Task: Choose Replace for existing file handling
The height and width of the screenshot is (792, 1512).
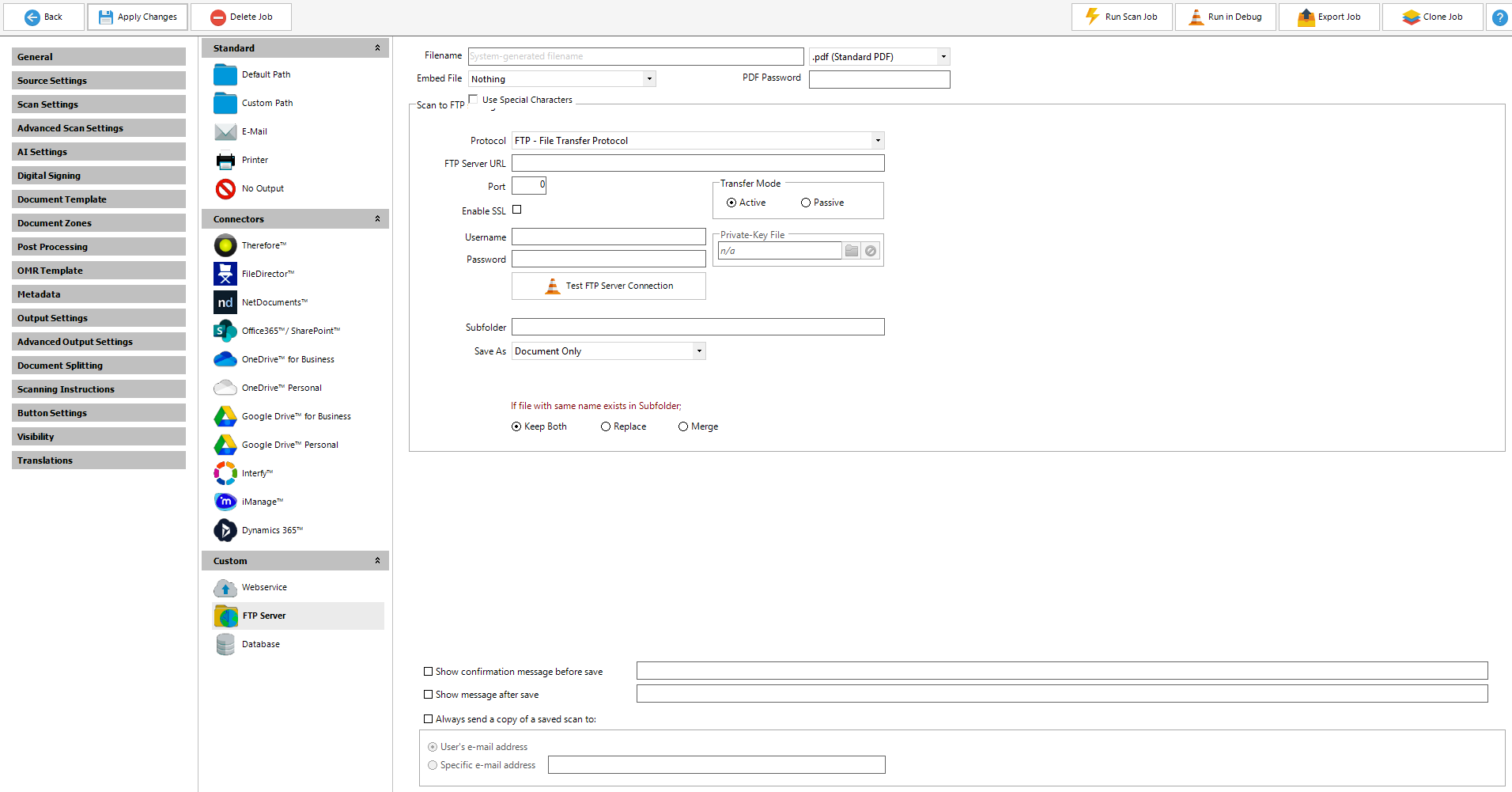Action: pyautogui.click(x=606, y=426)
